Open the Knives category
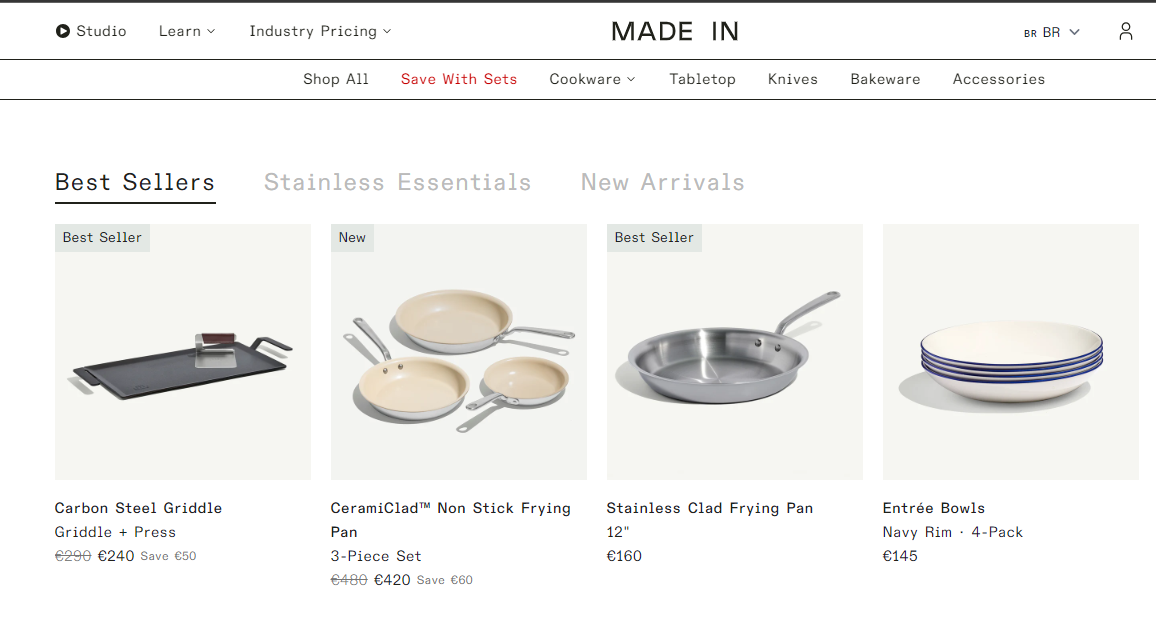The width and height of the screenshot is (1156, 631). 792,79
